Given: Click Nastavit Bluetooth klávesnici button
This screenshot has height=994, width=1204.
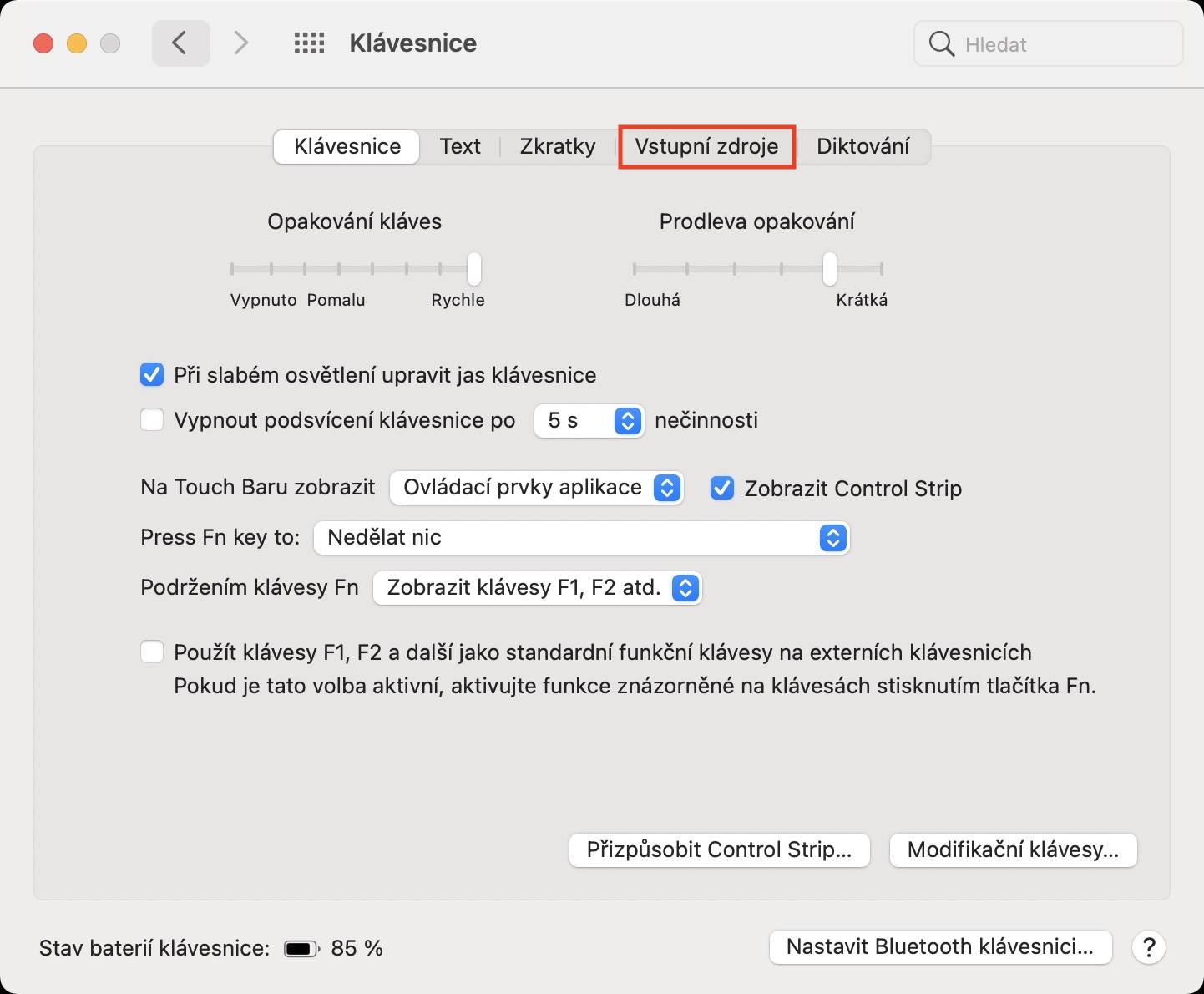Looking at the screenshot, I should click(940, 947).
